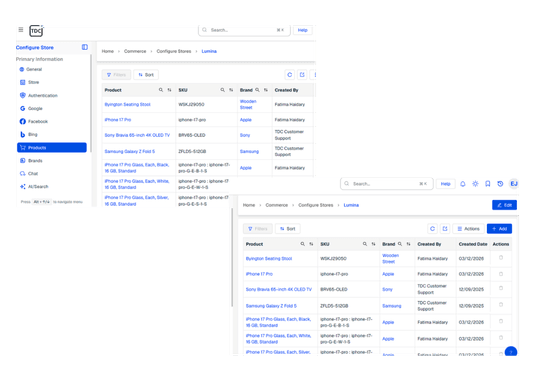540x384 pixels.
Task: Click the round blue help bubble
Action: [511, 352]
